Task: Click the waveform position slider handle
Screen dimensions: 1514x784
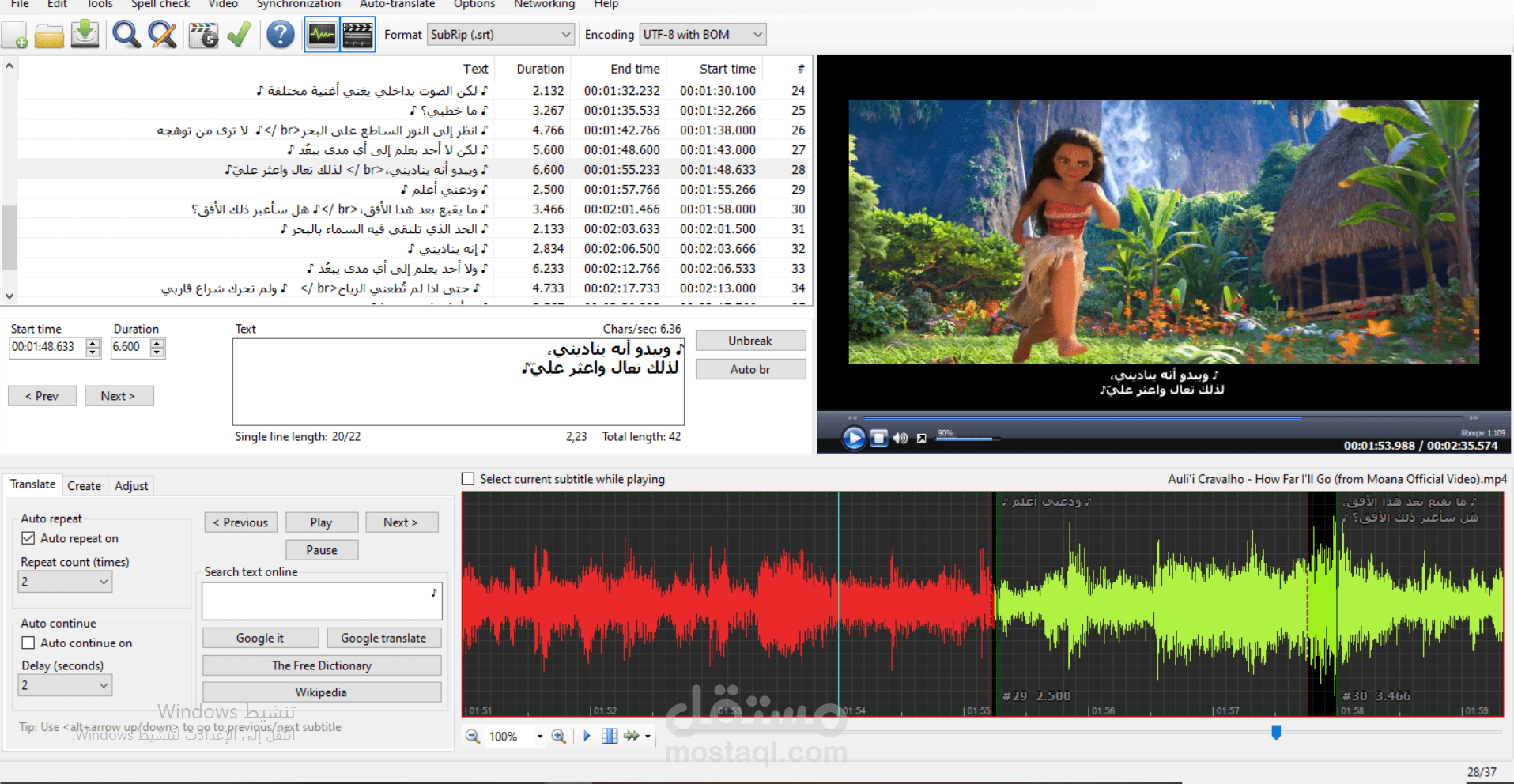Action: point(1276,733)
